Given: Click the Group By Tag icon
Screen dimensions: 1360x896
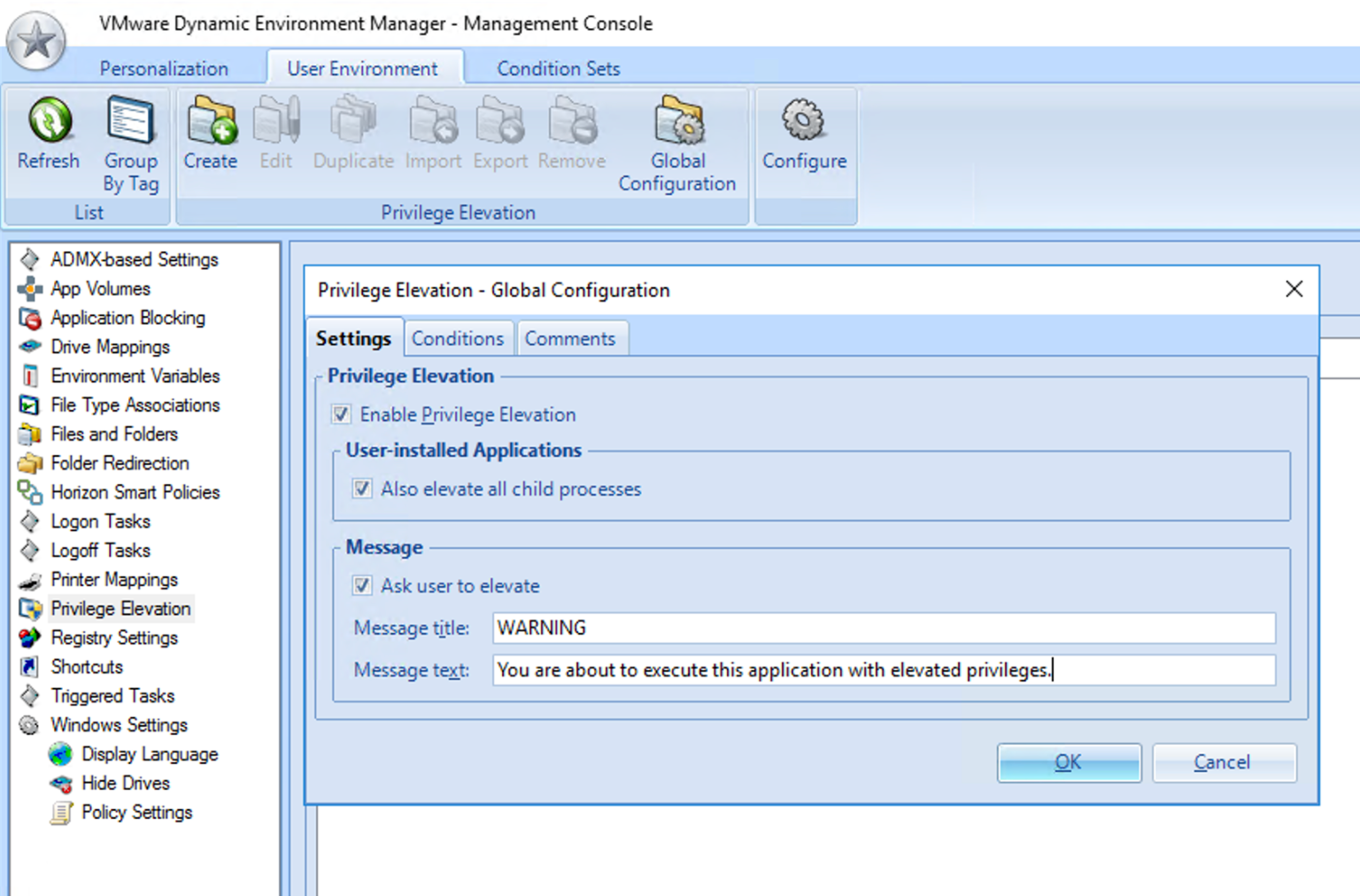Looking at the screenshot, I should [130, 122].
